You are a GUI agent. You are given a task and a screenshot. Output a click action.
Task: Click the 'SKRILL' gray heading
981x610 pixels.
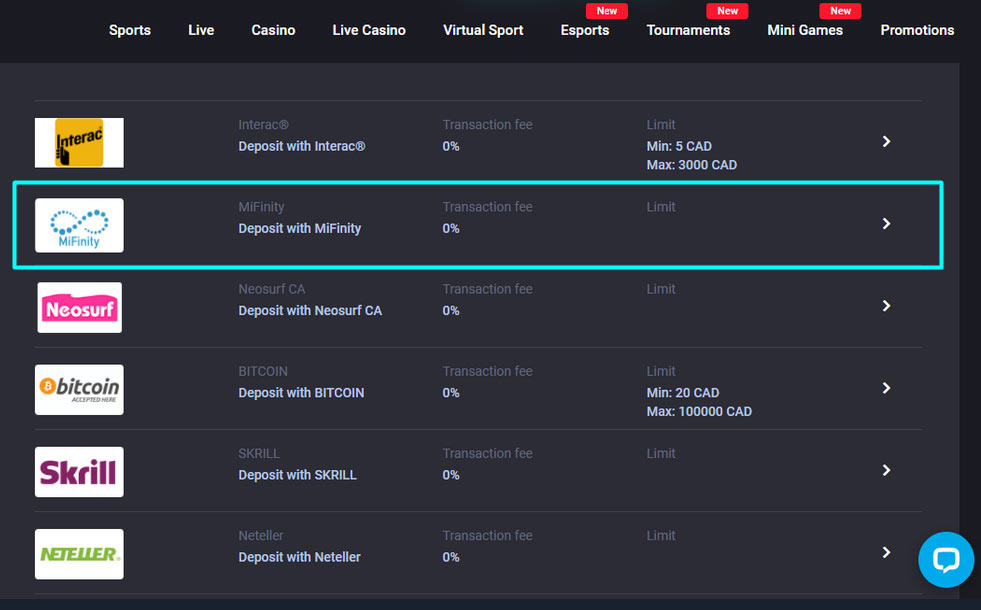click(258, 454)
